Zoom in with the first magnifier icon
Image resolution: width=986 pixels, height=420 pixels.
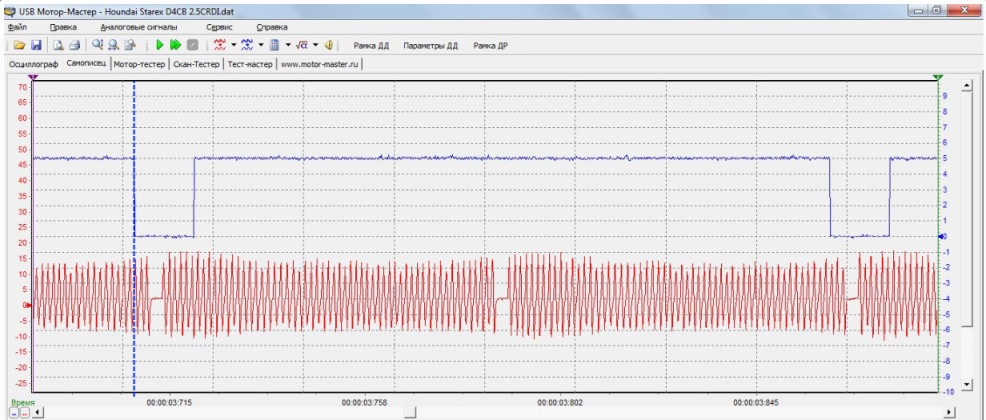pos(97,45)
